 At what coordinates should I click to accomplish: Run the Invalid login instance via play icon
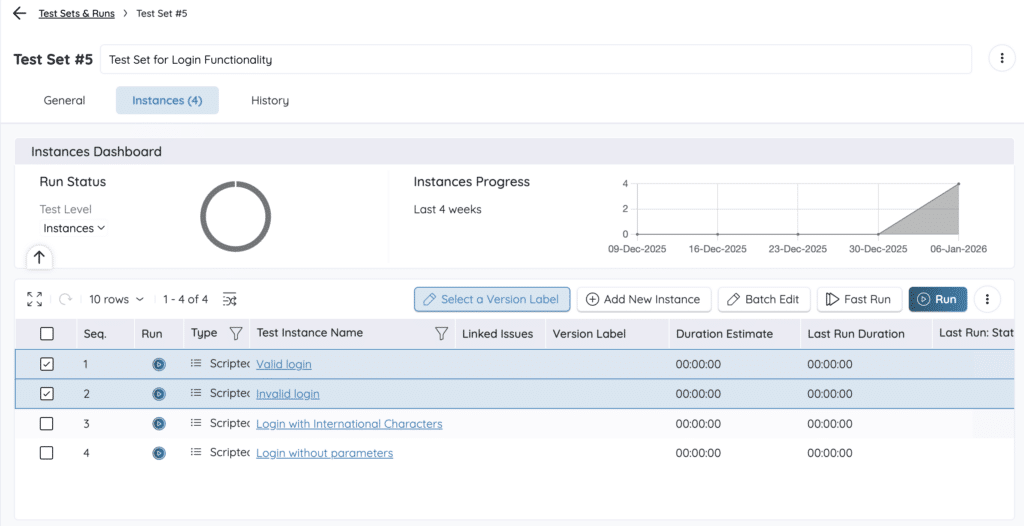coord(159,394)
